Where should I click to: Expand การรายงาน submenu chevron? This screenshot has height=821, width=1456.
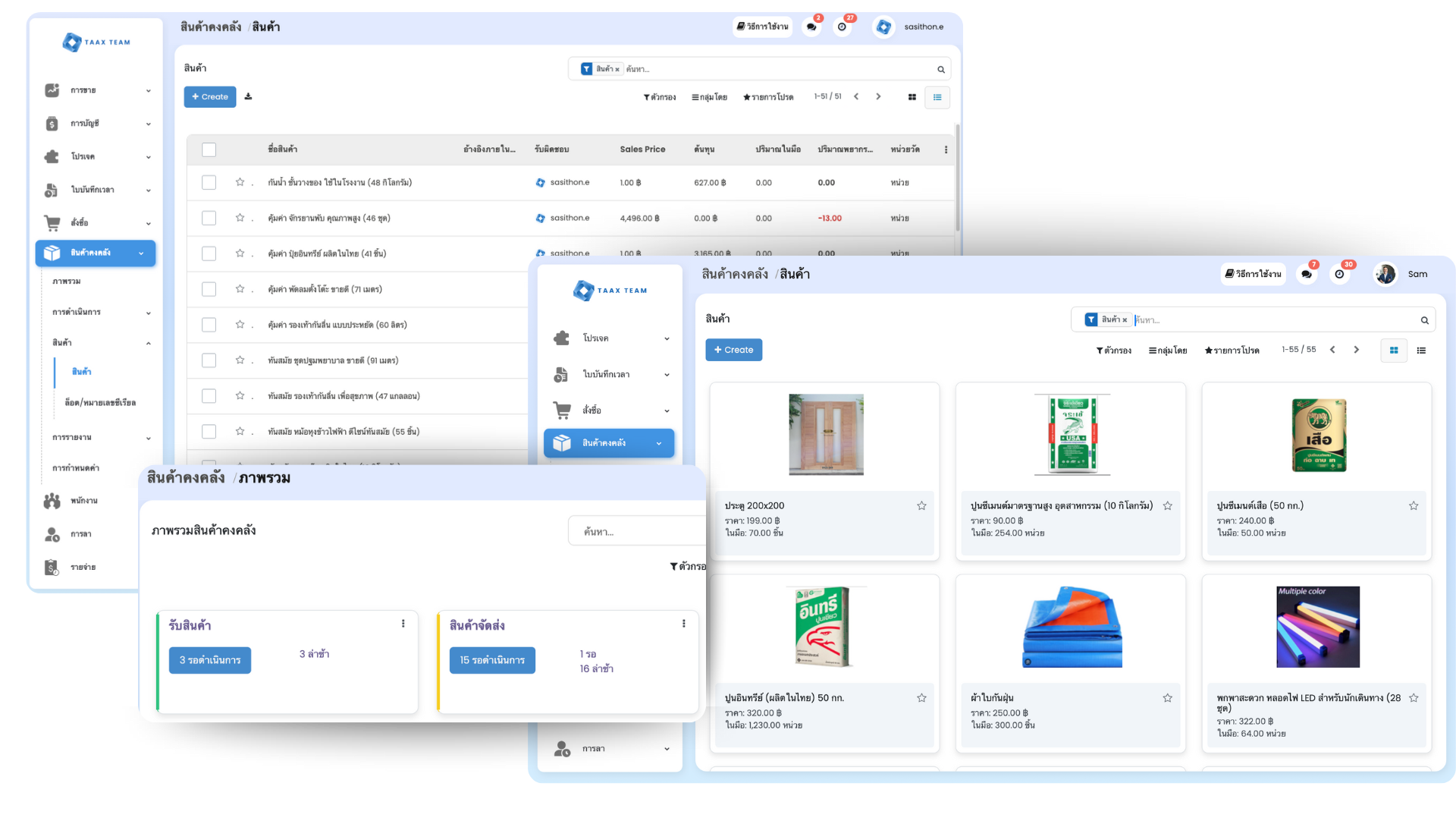[x=149, y=438]
